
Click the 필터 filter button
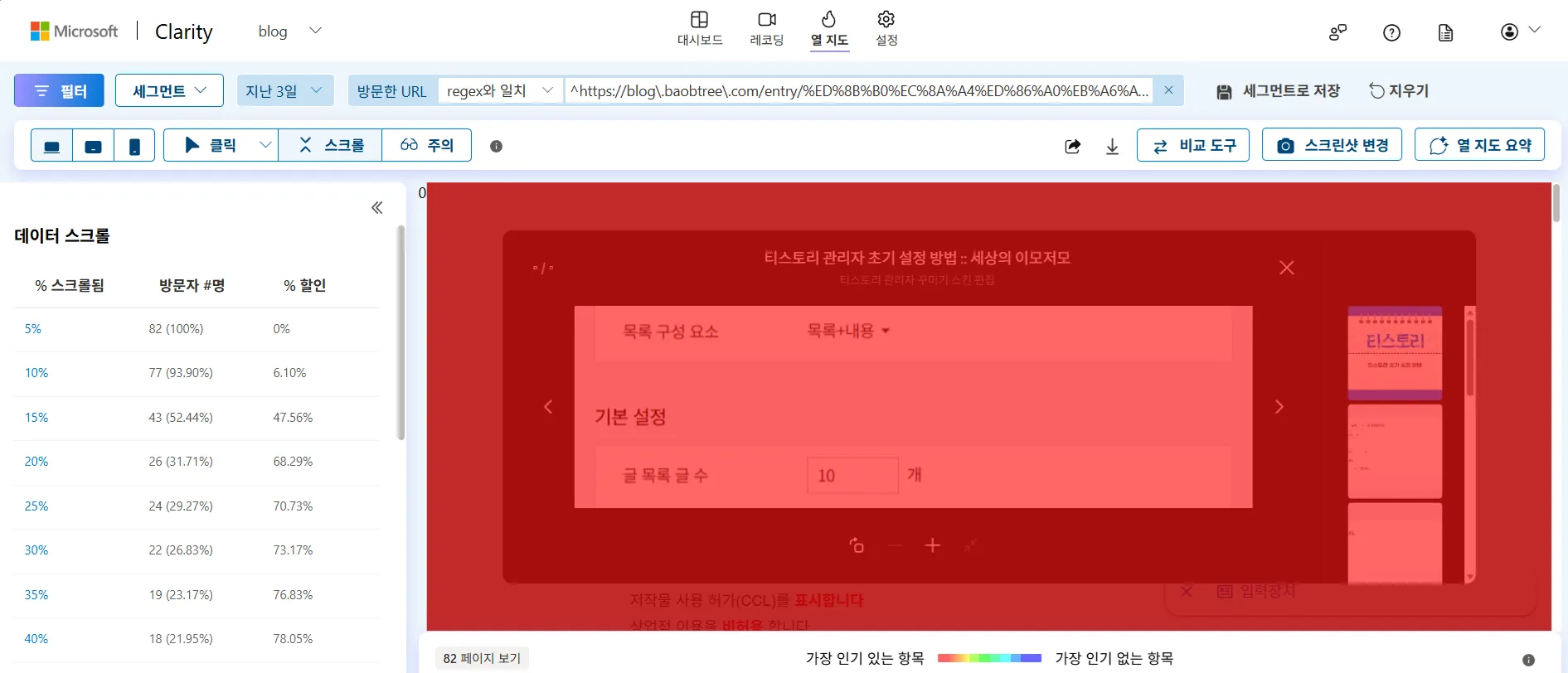click(59, 90)
